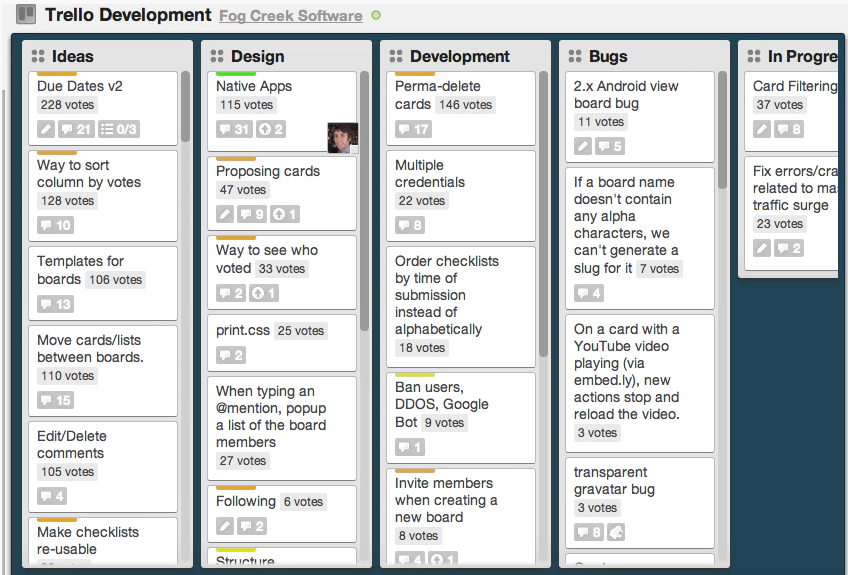The image size is (848, 575).
Task: Click the 4 comments badge on Edit/Delete comments
Action: point(52,496)
